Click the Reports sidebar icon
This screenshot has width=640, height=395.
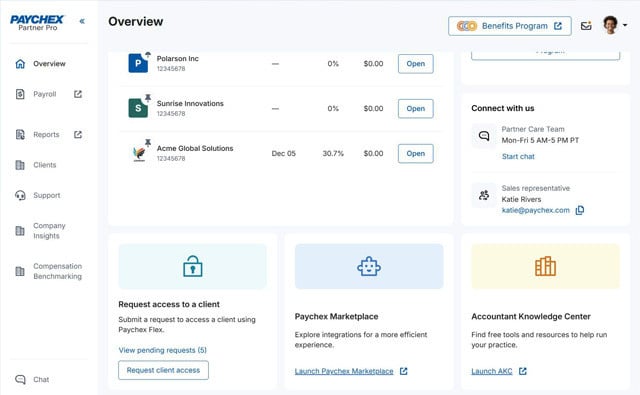coord(20,135)
